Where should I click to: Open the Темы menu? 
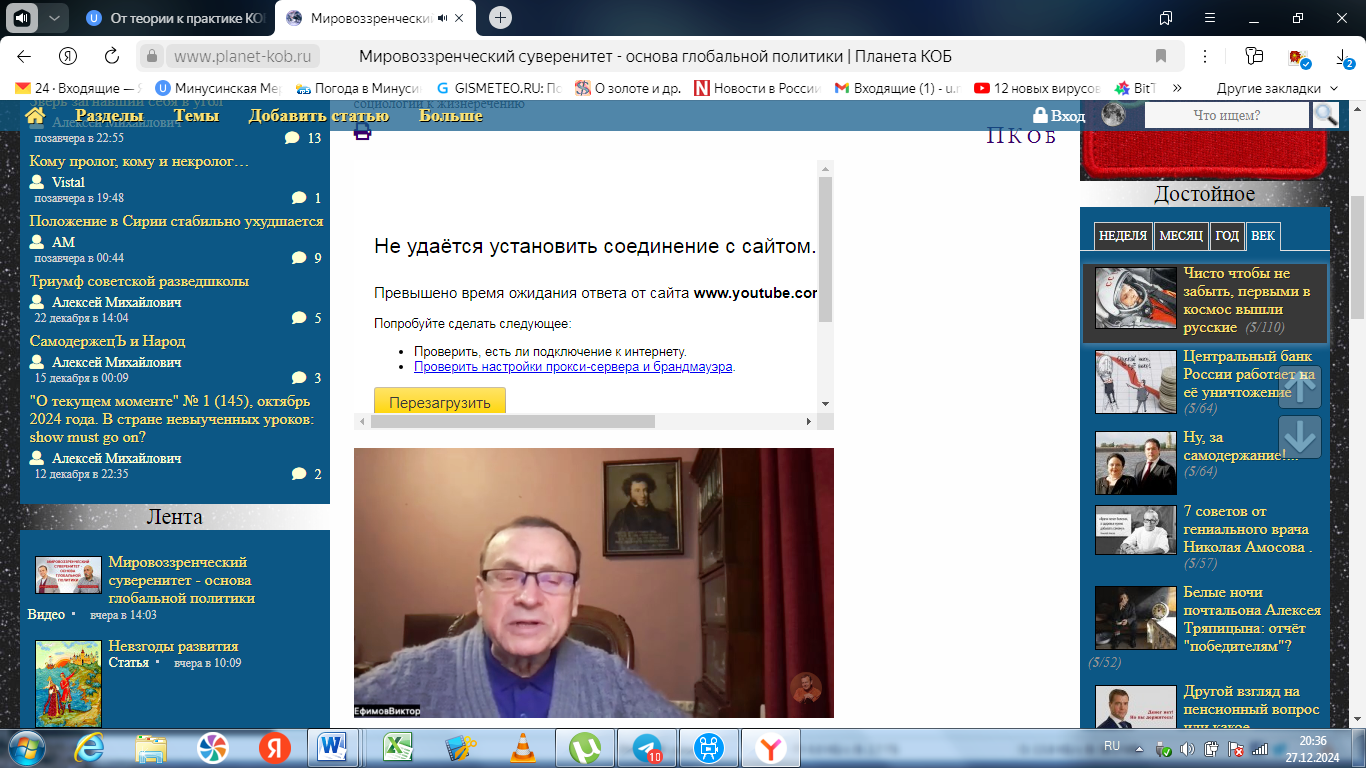(196, 116)
